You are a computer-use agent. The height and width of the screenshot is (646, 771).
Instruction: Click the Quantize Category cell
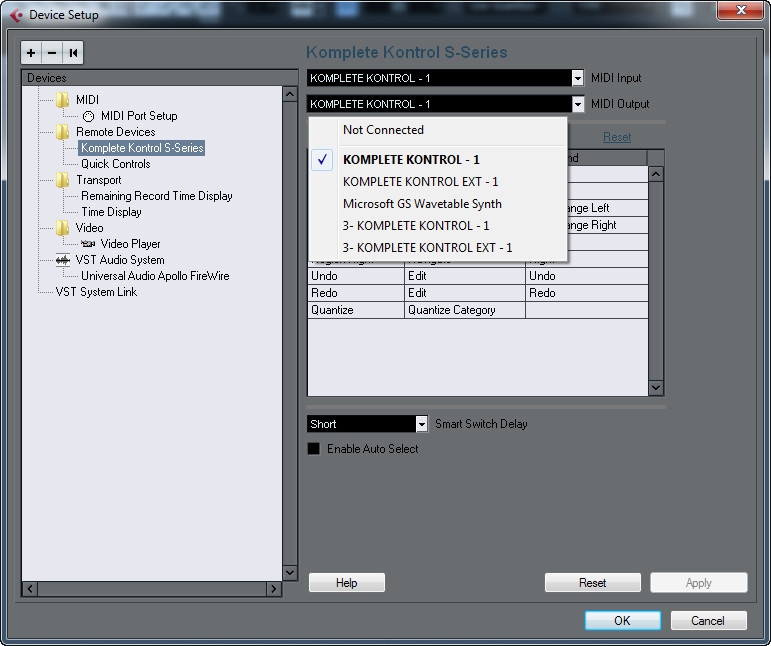(x=465, y=310)
